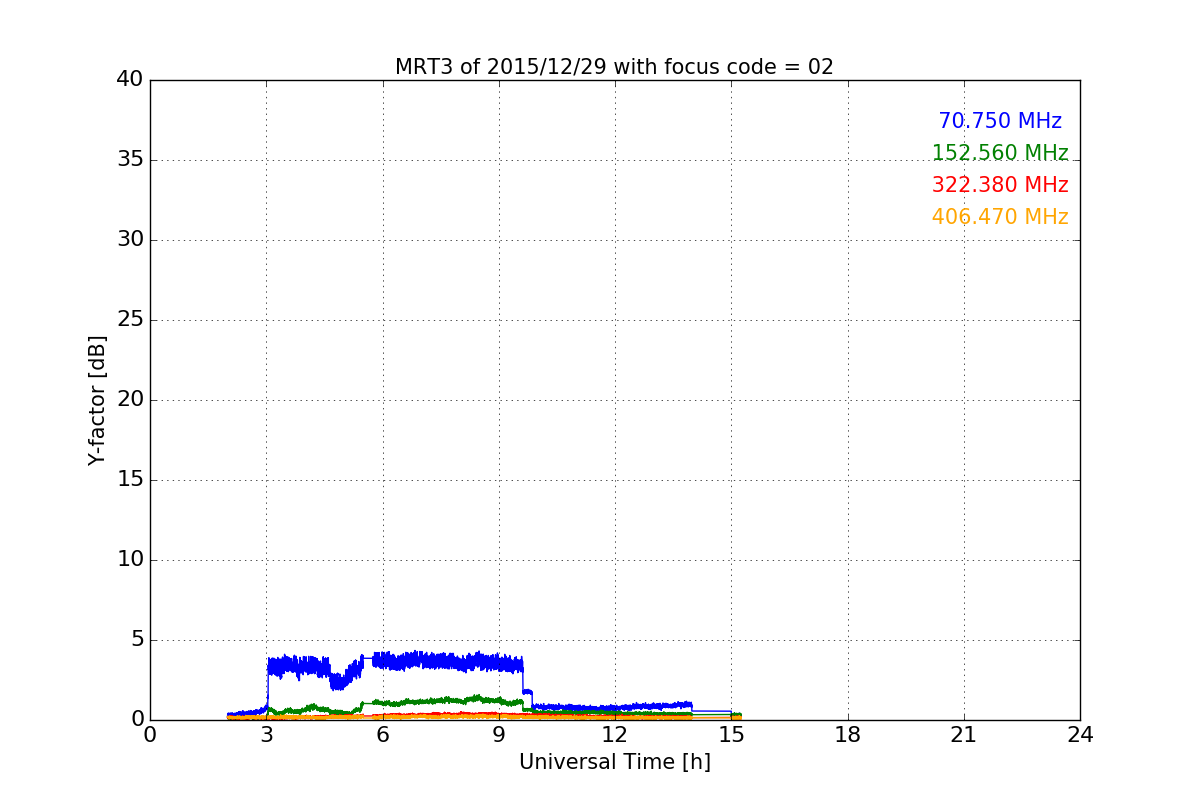
Task: Click the 'Y-factor [dB]' axis label
Action: click(x=97, y=400)
